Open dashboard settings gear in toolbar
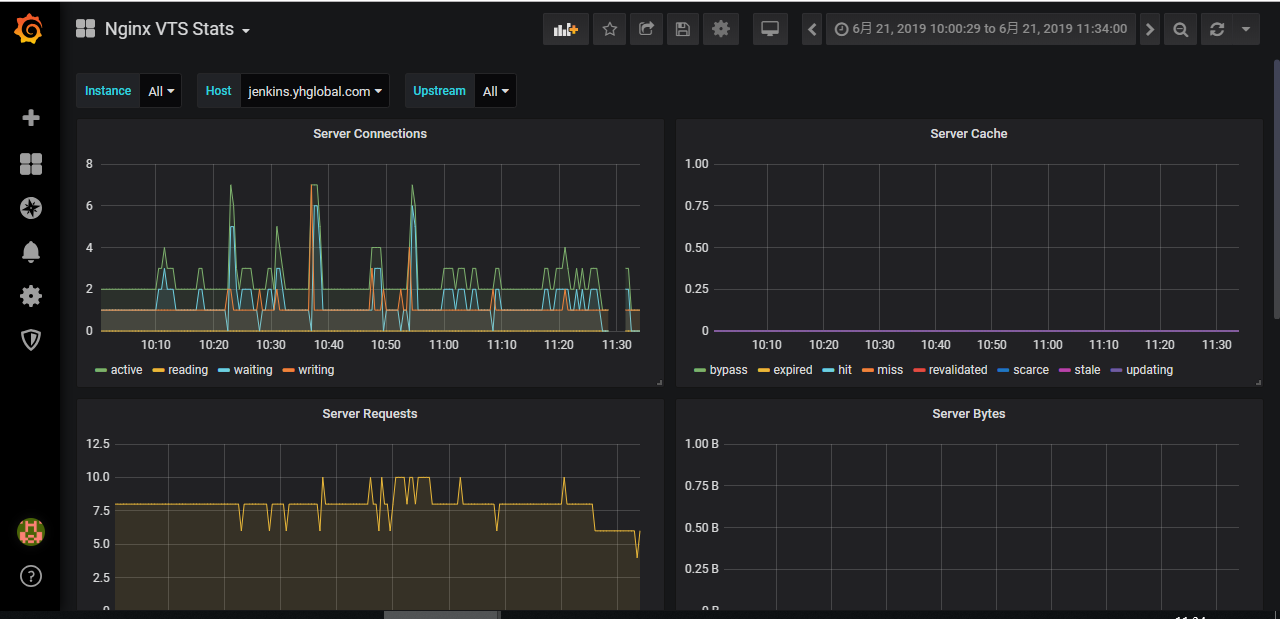Screen dimensions: 1280x619 (721, 29)
